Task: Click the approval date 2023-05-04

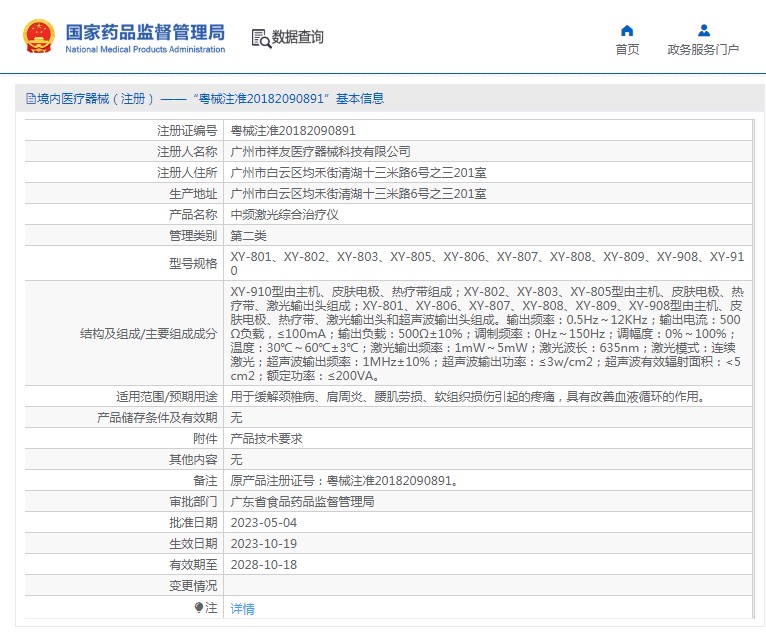Action: (264, 522)
